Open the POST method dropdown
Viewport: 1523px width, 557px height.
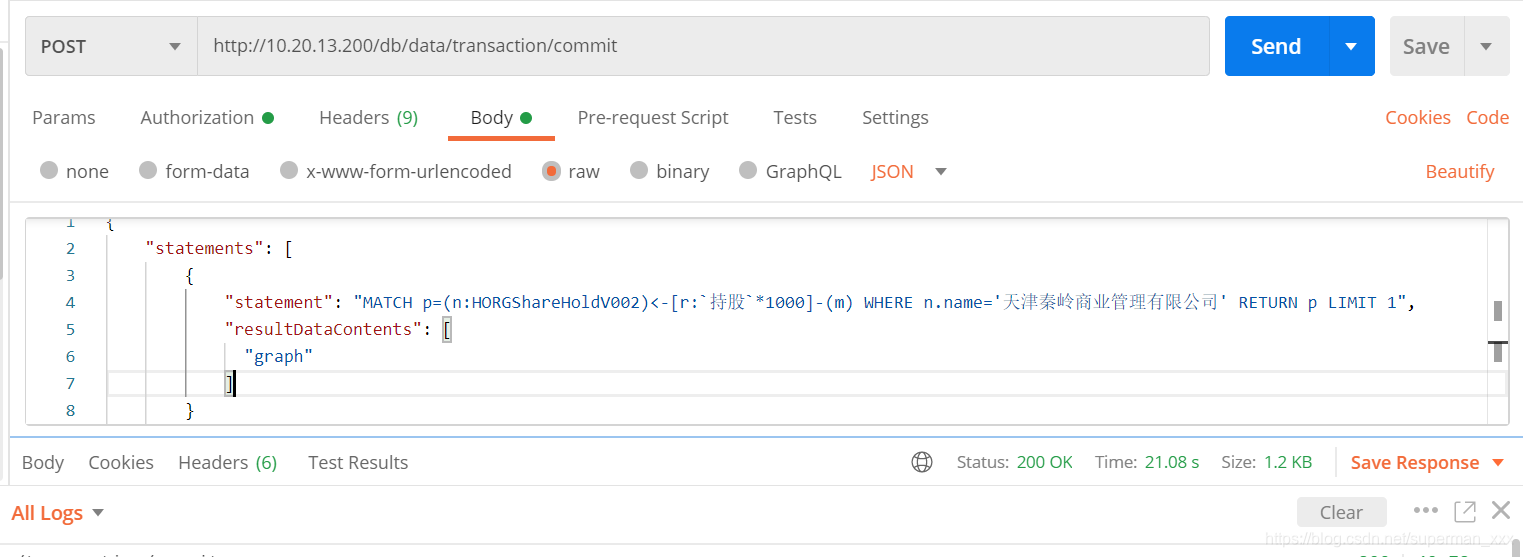point(110,46)
